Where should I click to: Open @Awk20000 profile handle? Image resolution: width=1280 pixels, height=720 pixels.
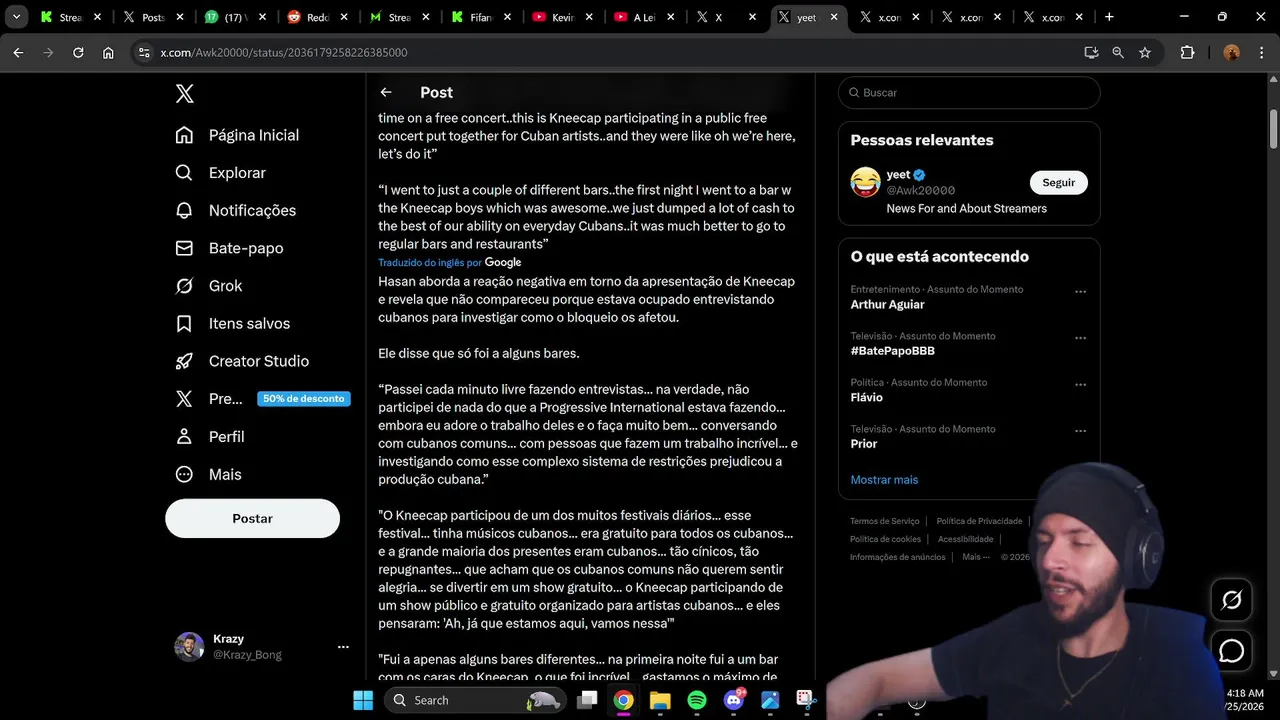point(921,190)
